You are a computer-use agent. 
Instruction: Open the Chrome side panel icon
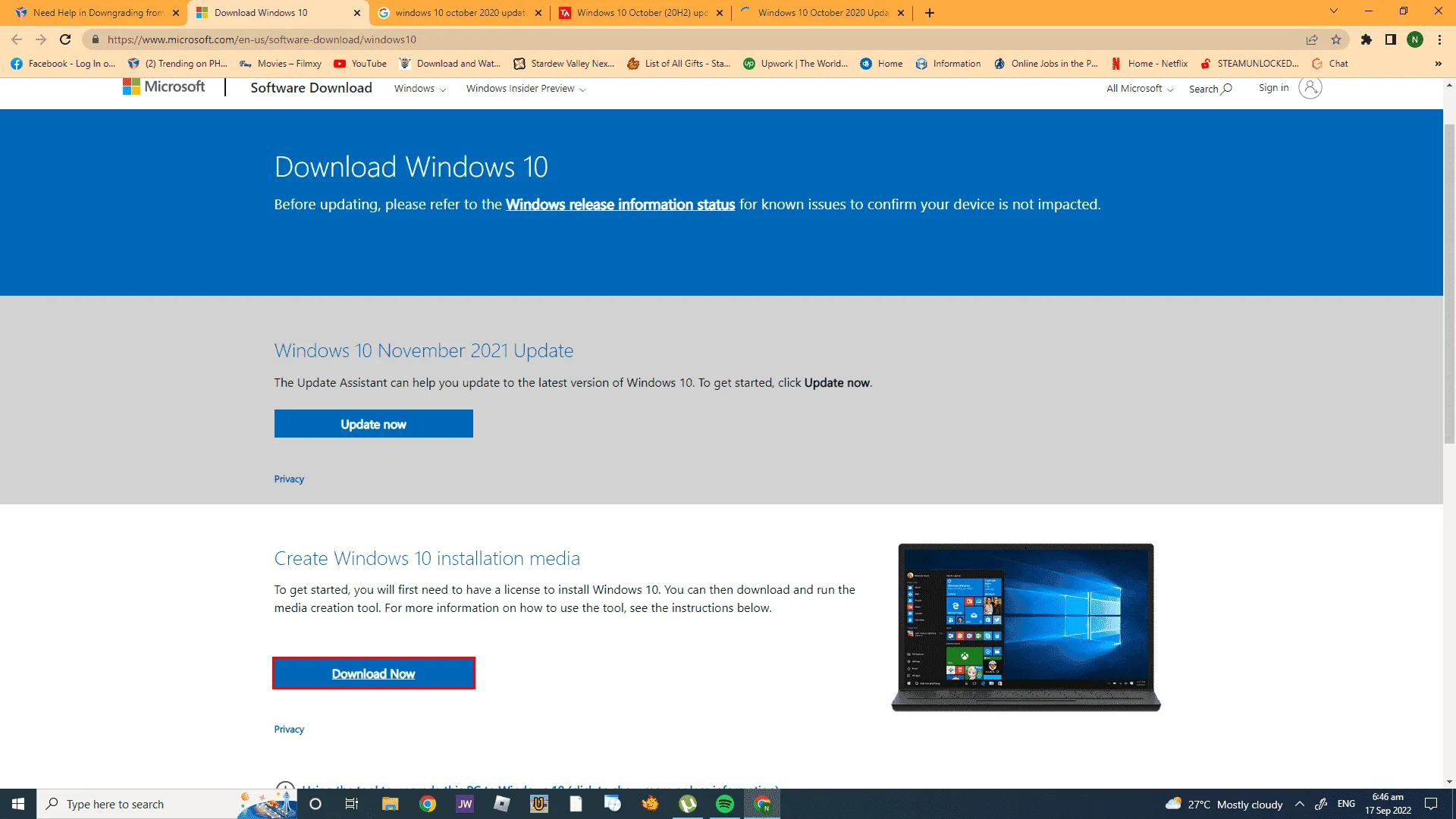[x=1391, y=39]
